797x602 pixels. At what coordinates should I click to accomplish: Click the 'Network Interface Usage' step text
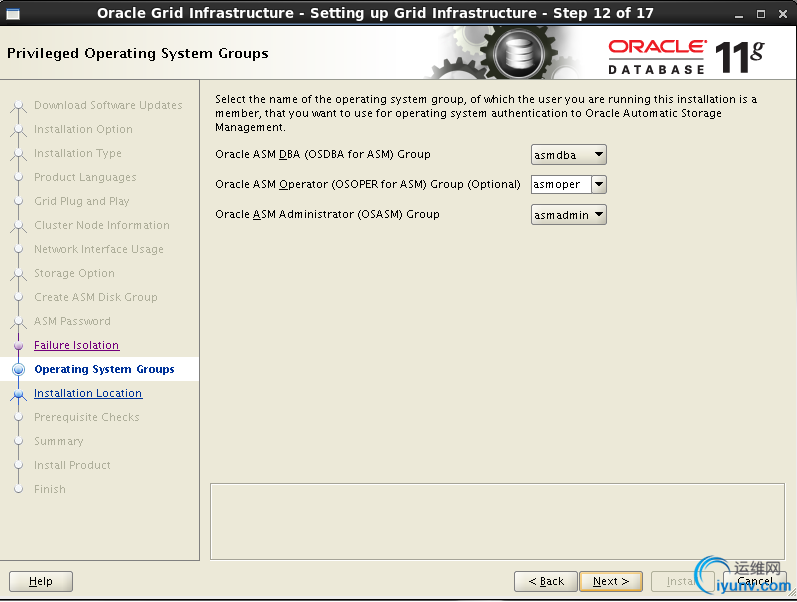(x=99, y=249)
